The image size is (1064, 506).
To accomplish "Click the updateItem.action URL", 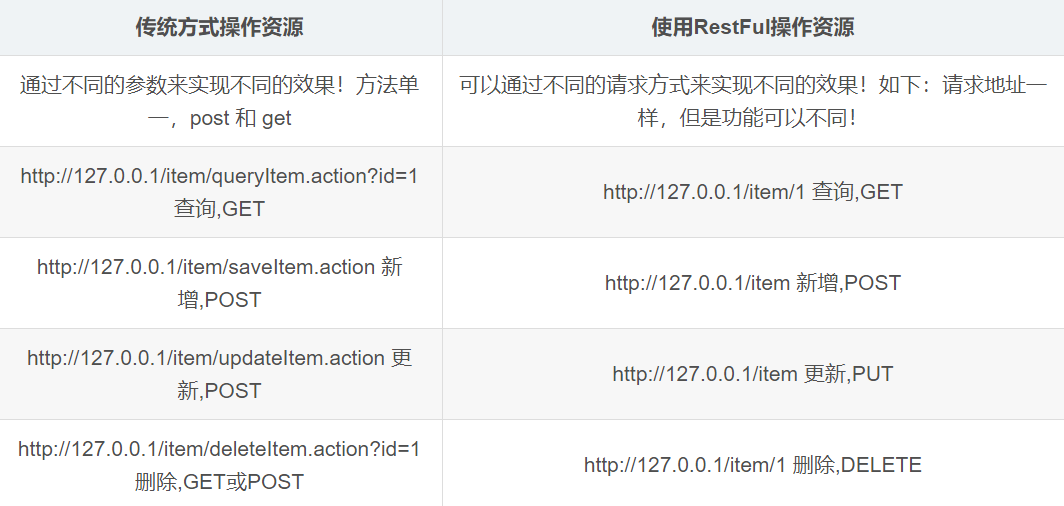I will (x=205, y=358).
